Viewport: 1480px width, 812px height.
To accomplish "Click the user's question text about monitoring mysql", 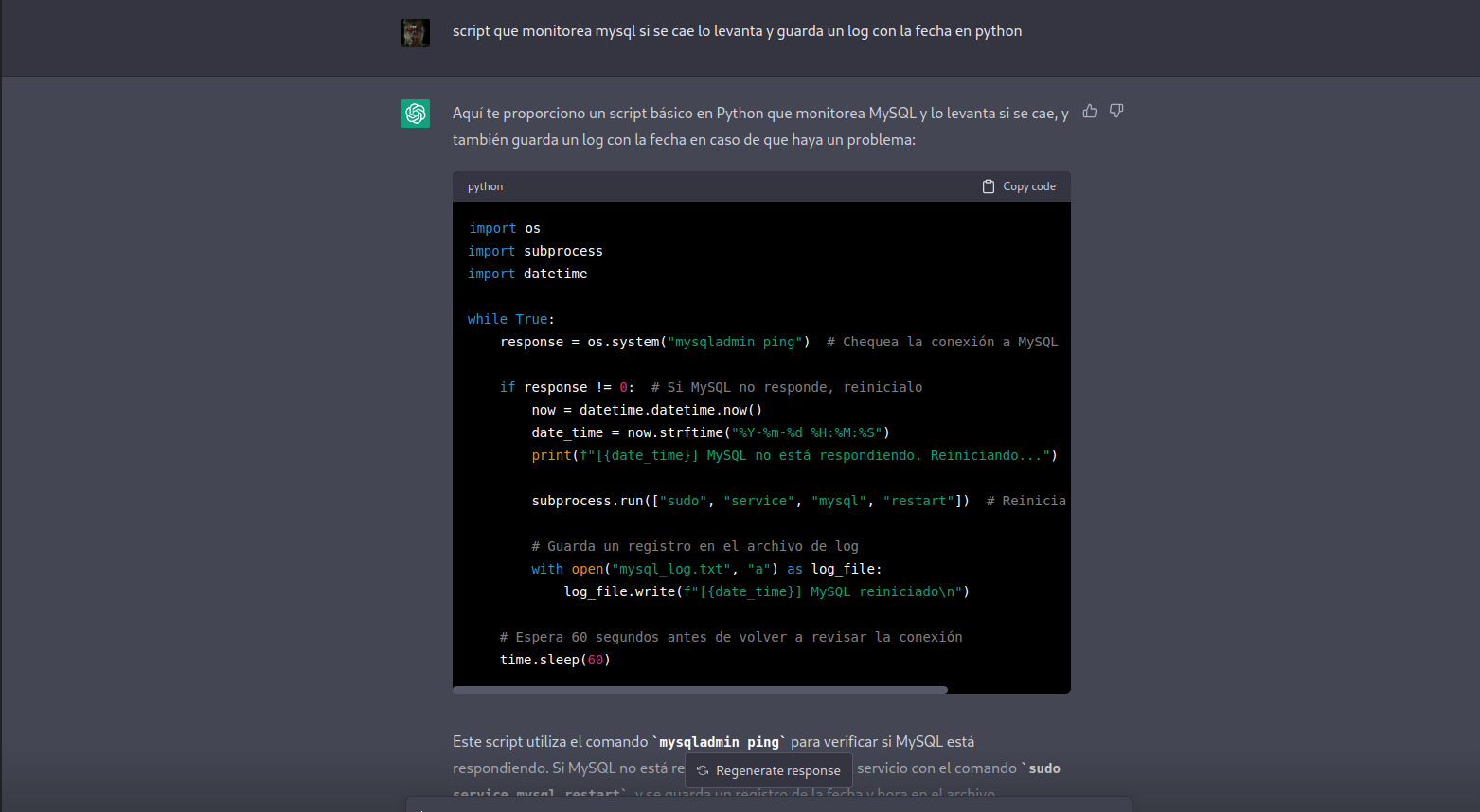I will tap(737, 30).
